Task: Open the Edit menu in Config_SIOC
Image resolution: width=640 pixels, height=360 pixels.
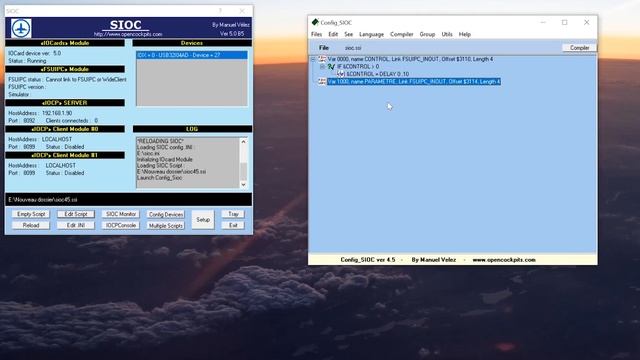Action: [x=333, y=34]
